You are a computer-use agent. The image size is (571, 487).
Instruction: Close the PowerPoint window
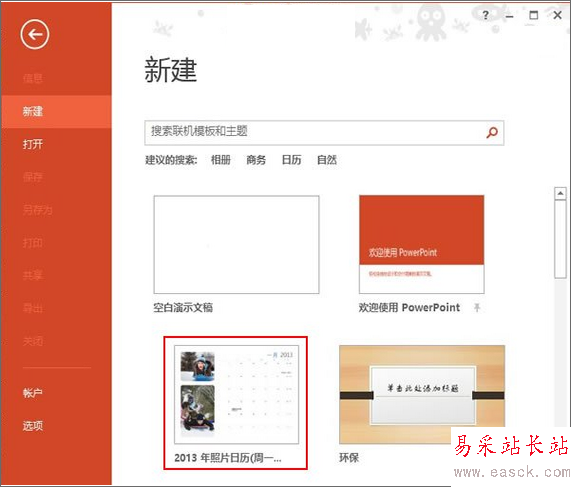pos(557,15)
